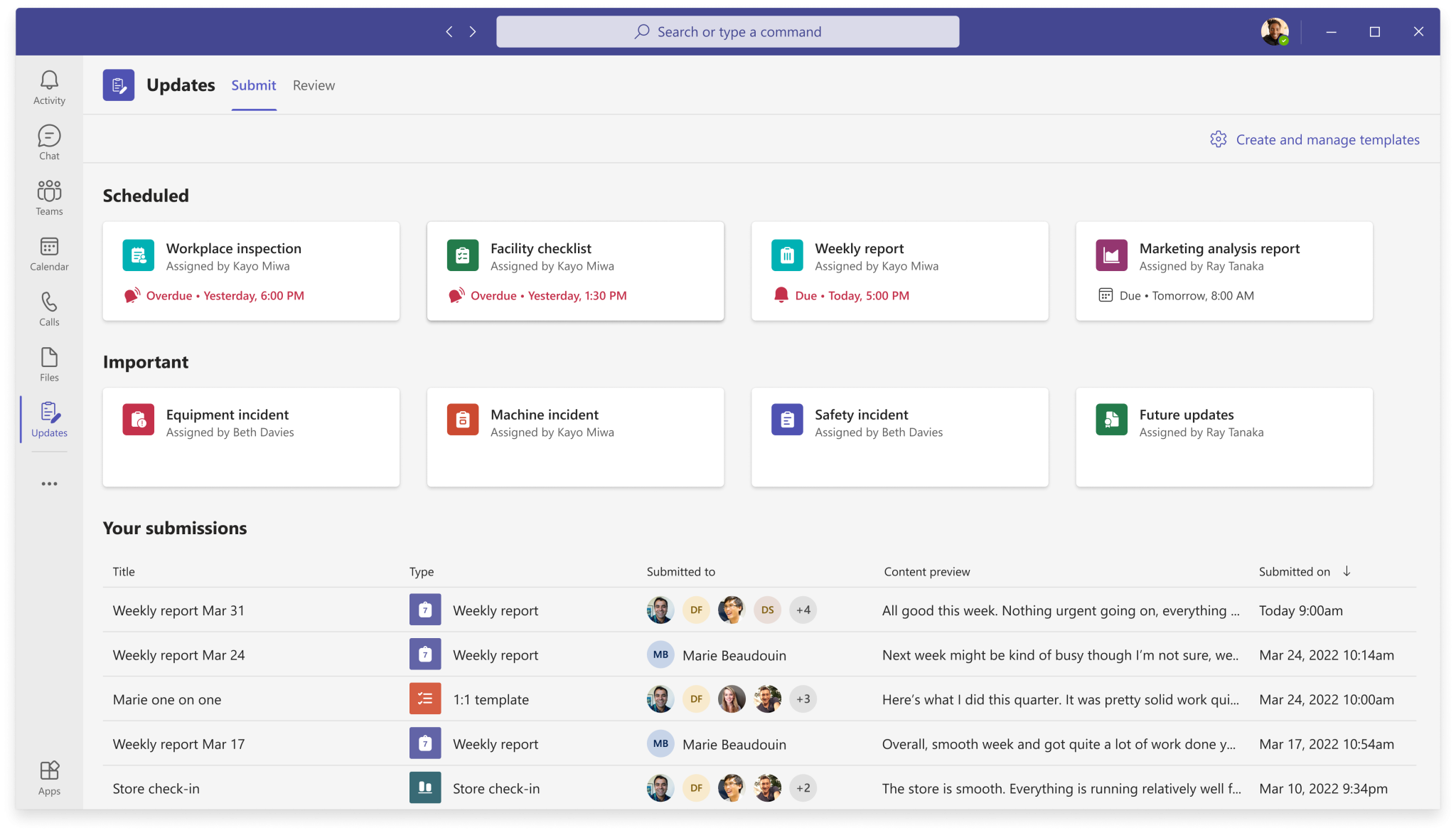Open submission Weekly report Mar 31
The image size is (1456, 833).
point(178,610)
